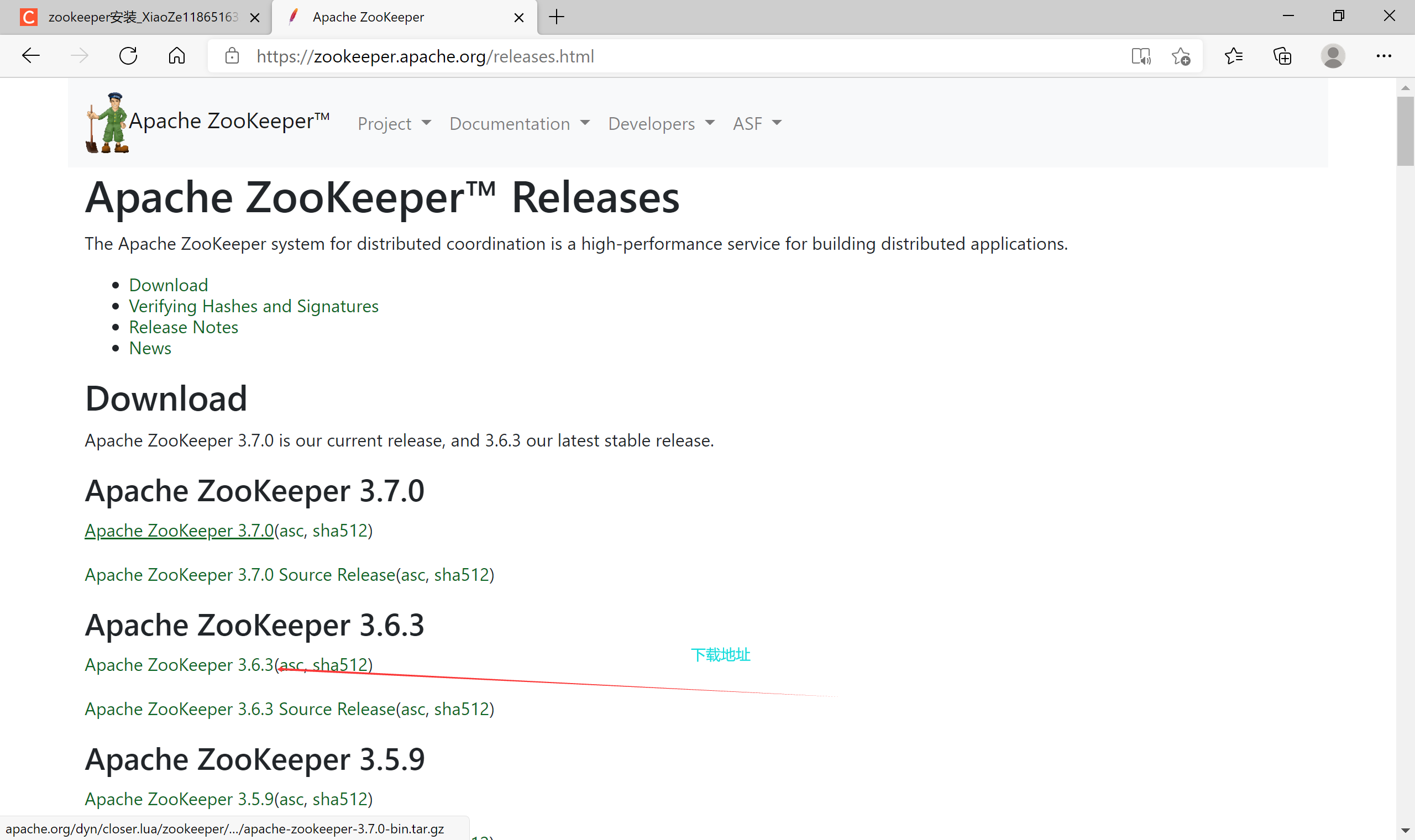Open the favorites list icon
1415x840 pixels.
(1233, 55)
